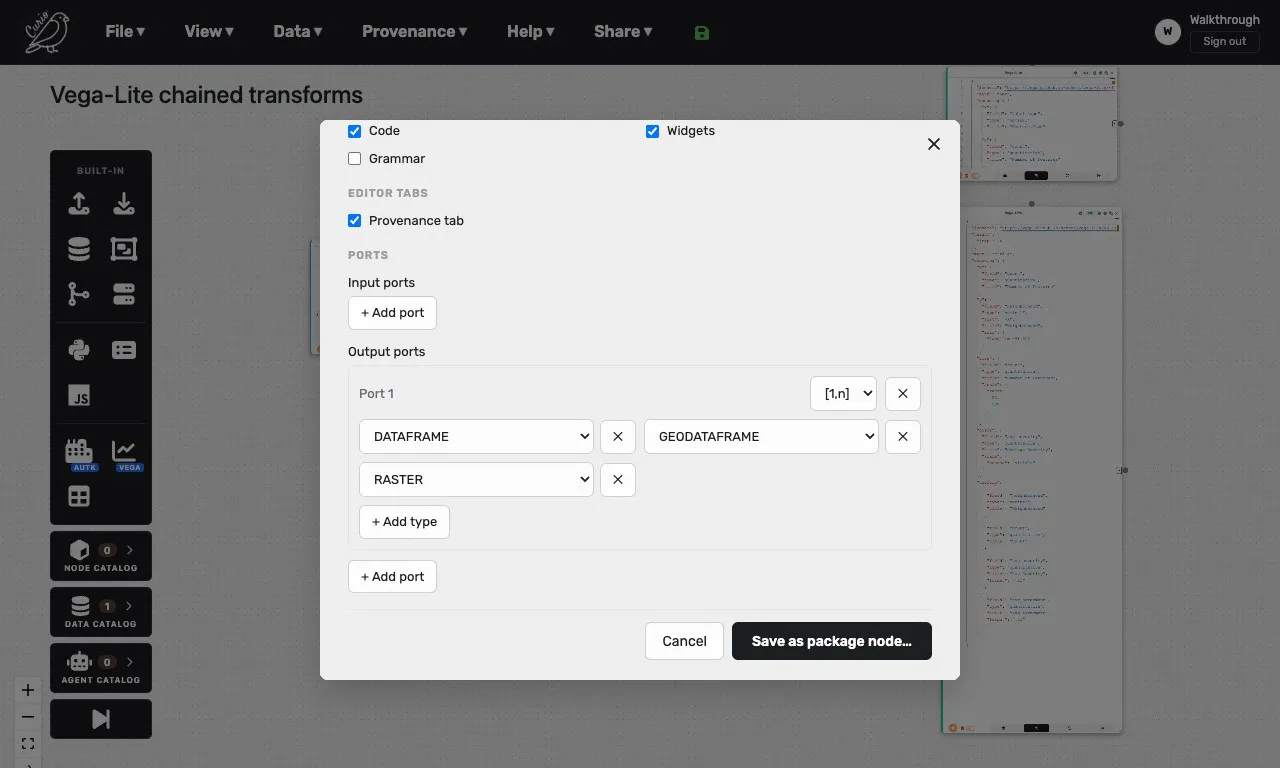Open the DATAFRAME type dropdown

pyautogui.click(x=476, y=437)
